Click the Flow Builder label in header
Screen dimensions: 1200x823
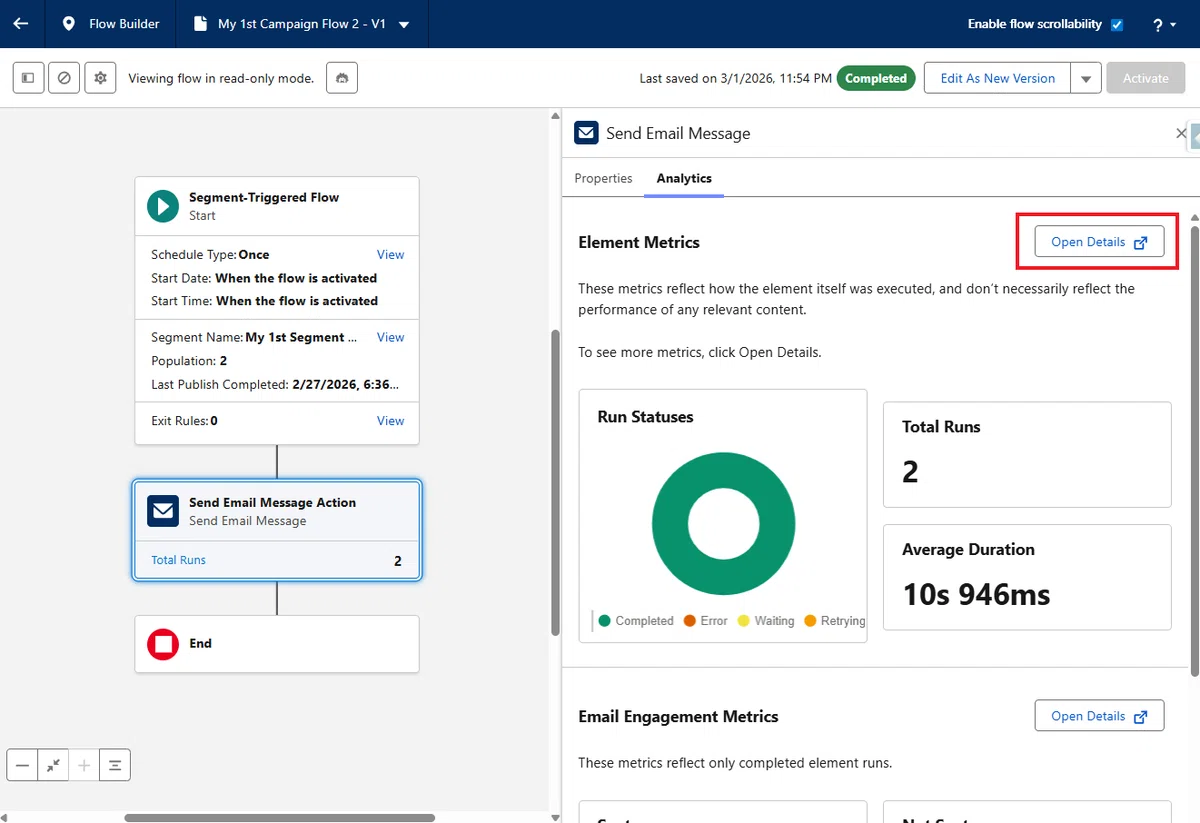point(124,24)
